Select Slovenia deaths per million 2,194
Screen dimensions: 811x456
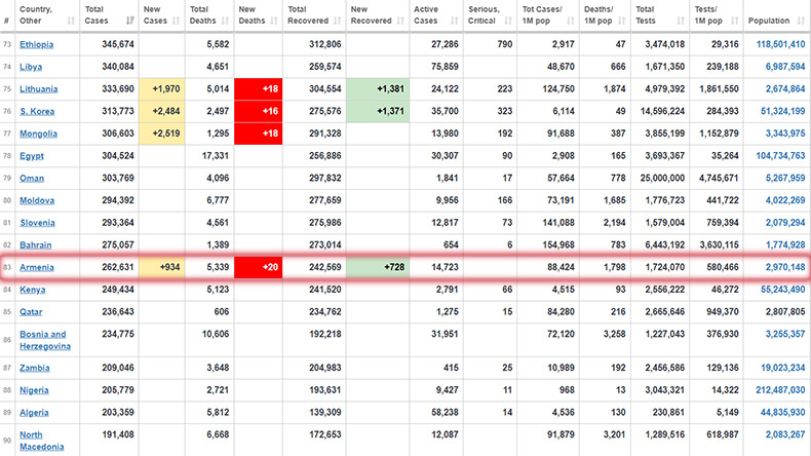pos(614,223)
